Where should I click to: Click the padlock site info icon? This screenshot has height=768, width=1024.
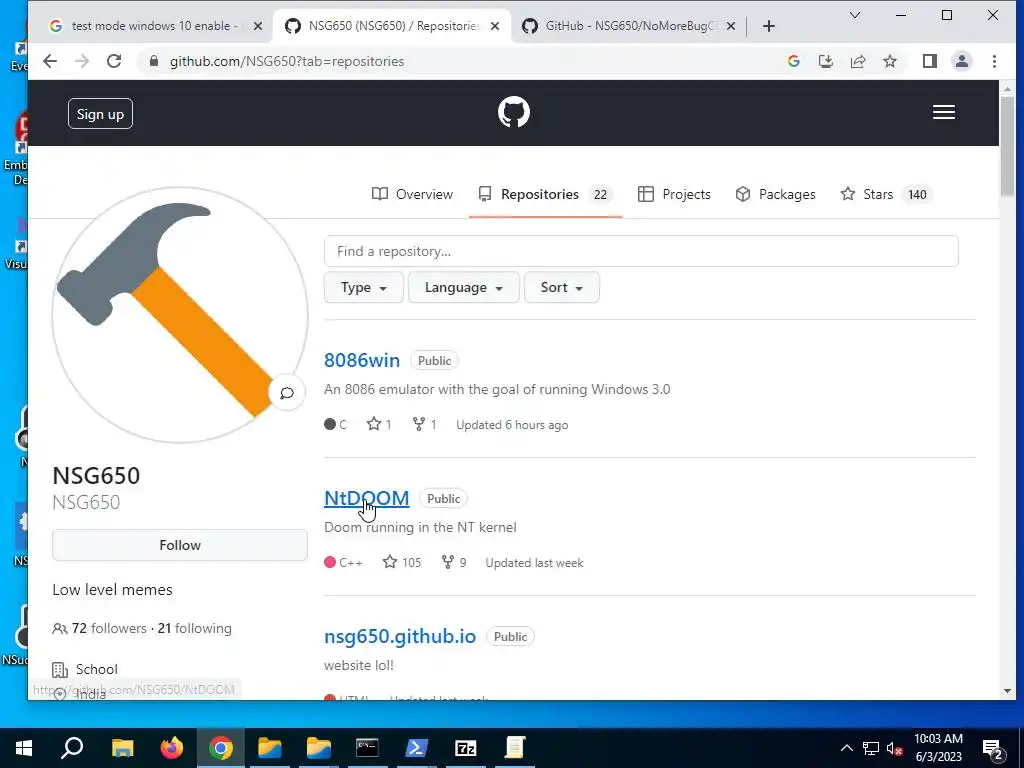(153, 61)
